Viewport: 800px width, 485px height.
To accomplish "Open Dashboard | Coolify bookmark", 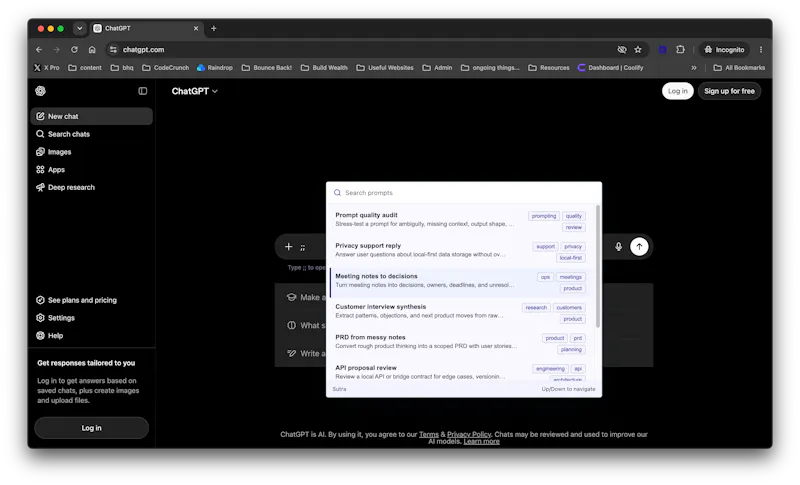I will (610, 67).
